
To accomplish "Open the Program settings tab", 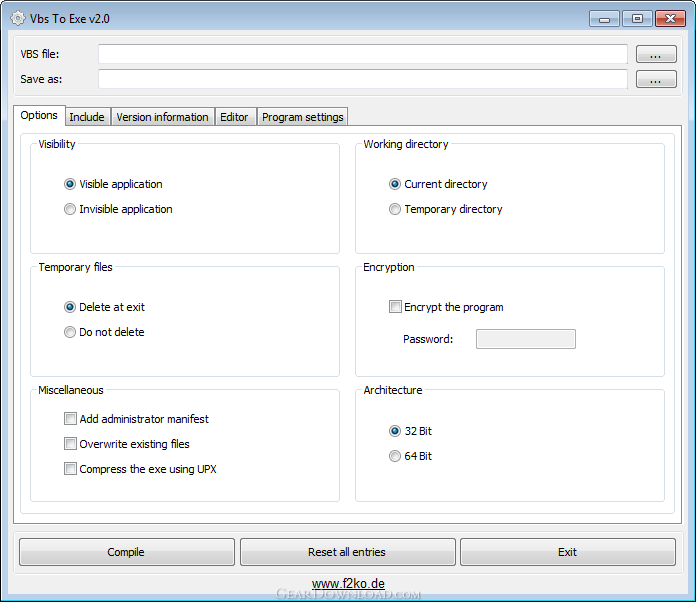I will (302, 117).
